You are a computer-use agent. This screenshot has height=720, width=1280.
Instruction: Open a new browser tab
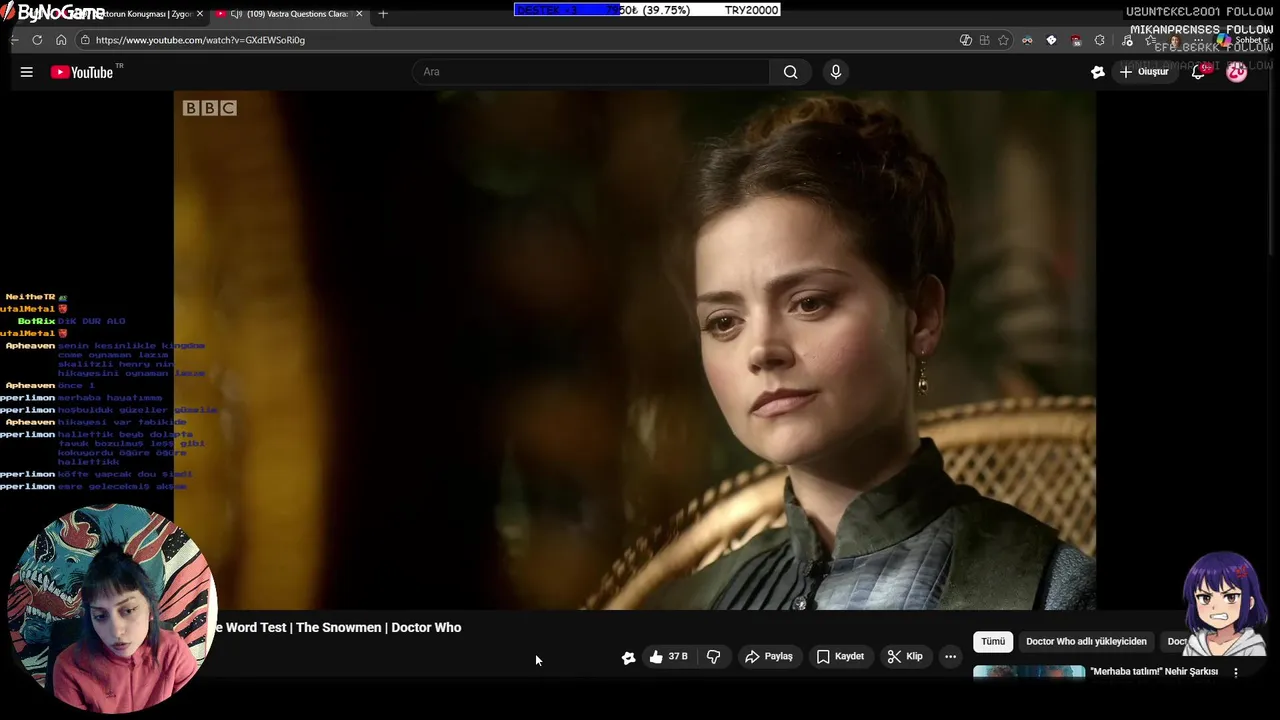pos(383,14)
